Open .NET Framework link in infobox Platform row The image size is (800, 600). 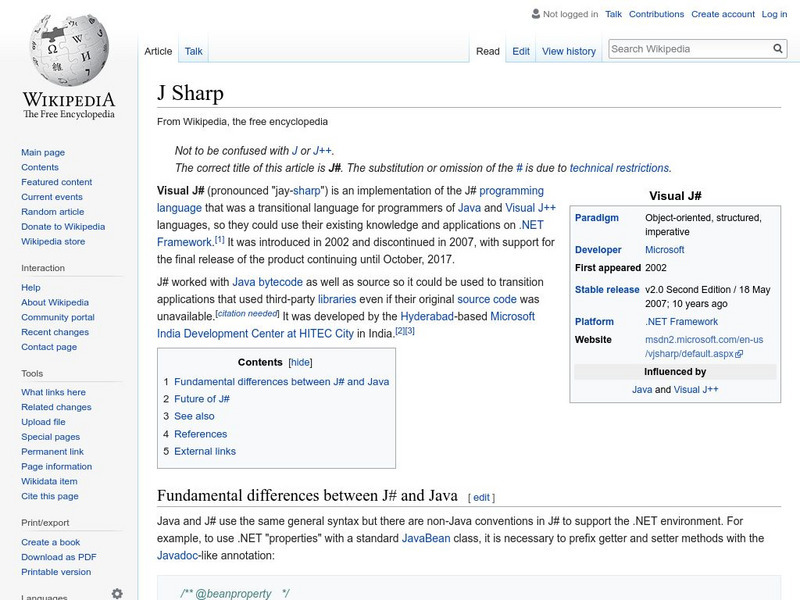click(681, 321)
